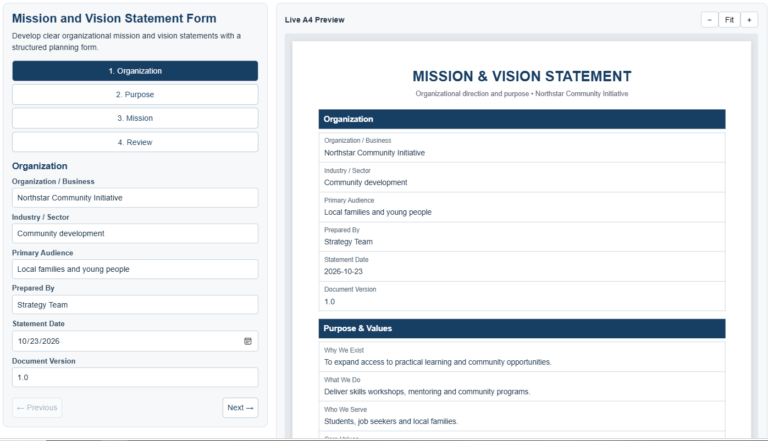Screen dimensions: 768x441
Task: Click the preview's Organization section header
Action: [522, 119]
